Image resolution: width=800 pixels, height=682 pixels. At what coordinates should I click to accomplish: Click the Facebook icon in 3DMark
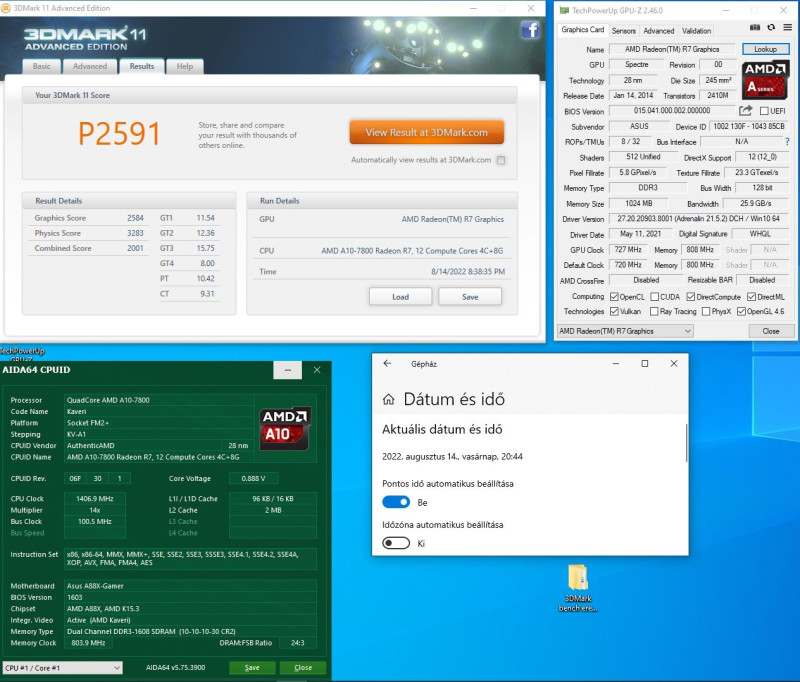point(530,31)
